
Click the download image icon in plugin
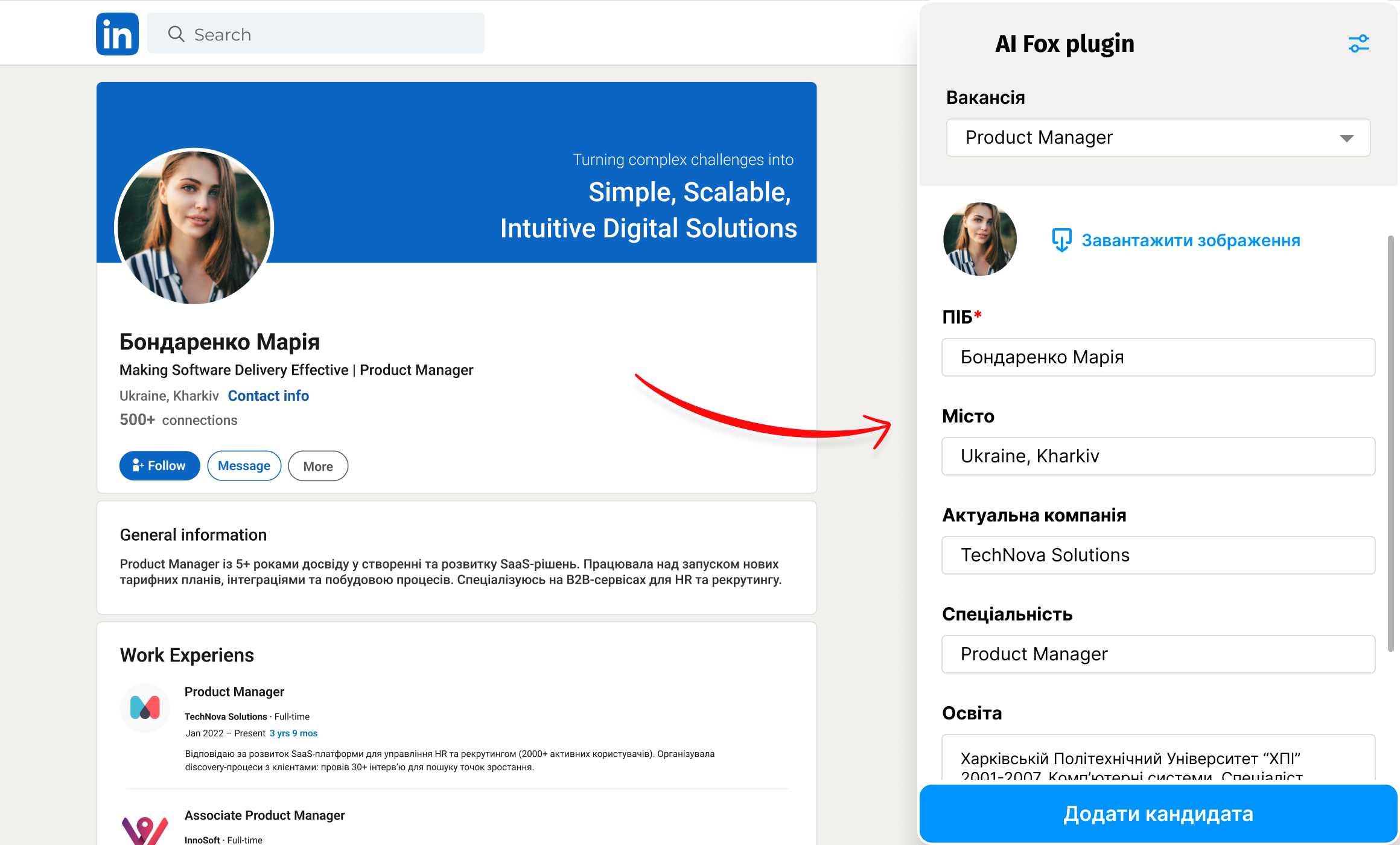pos(1061,240)
